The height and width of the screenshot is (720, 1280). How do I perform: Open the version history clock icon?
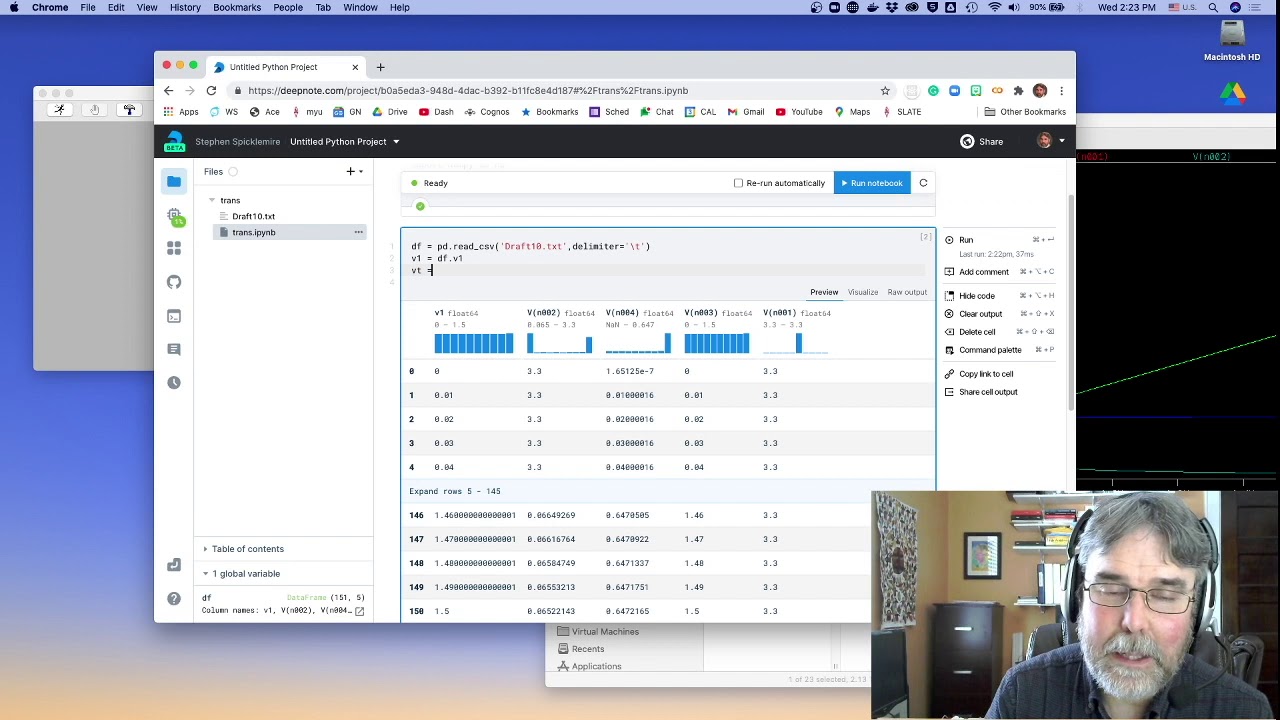(x=174, y=383)
